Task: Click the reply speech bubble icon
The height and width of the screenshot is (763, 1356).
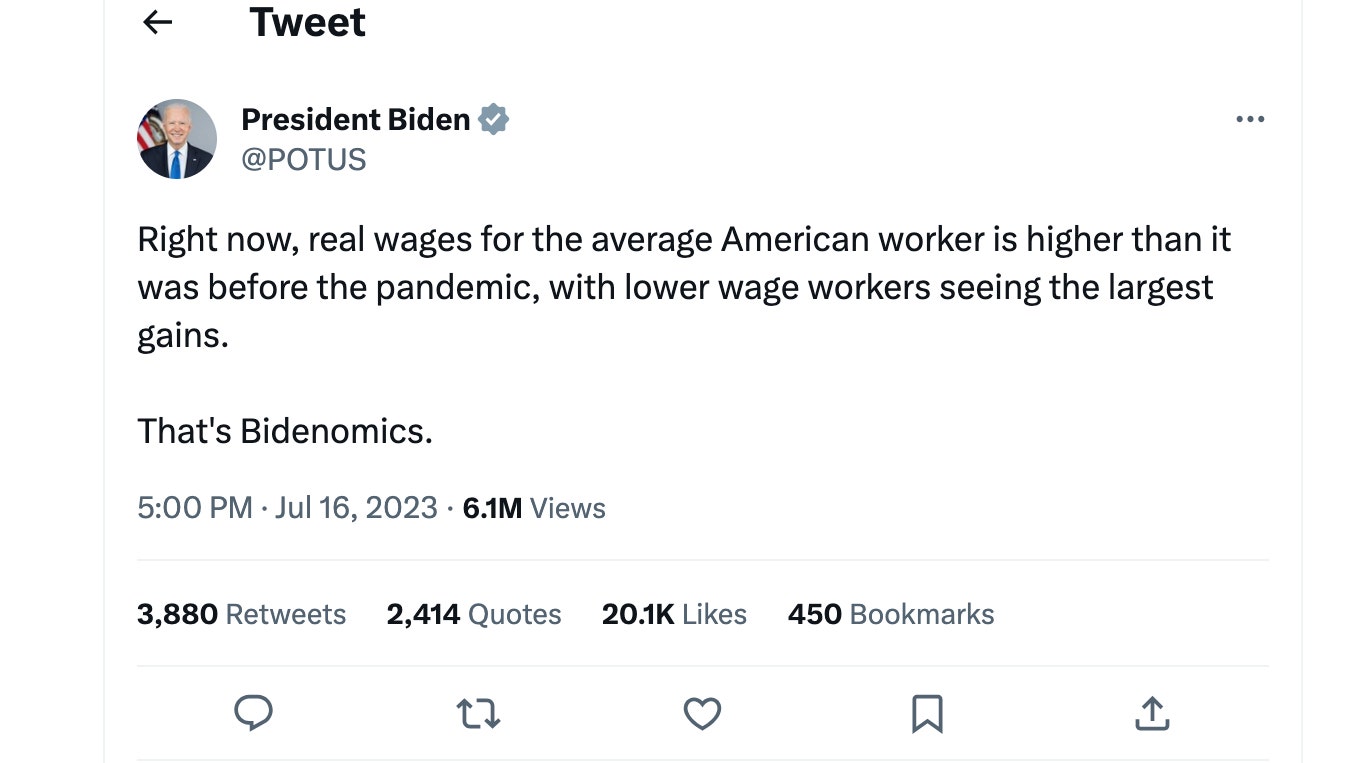Action: point(253,713)
